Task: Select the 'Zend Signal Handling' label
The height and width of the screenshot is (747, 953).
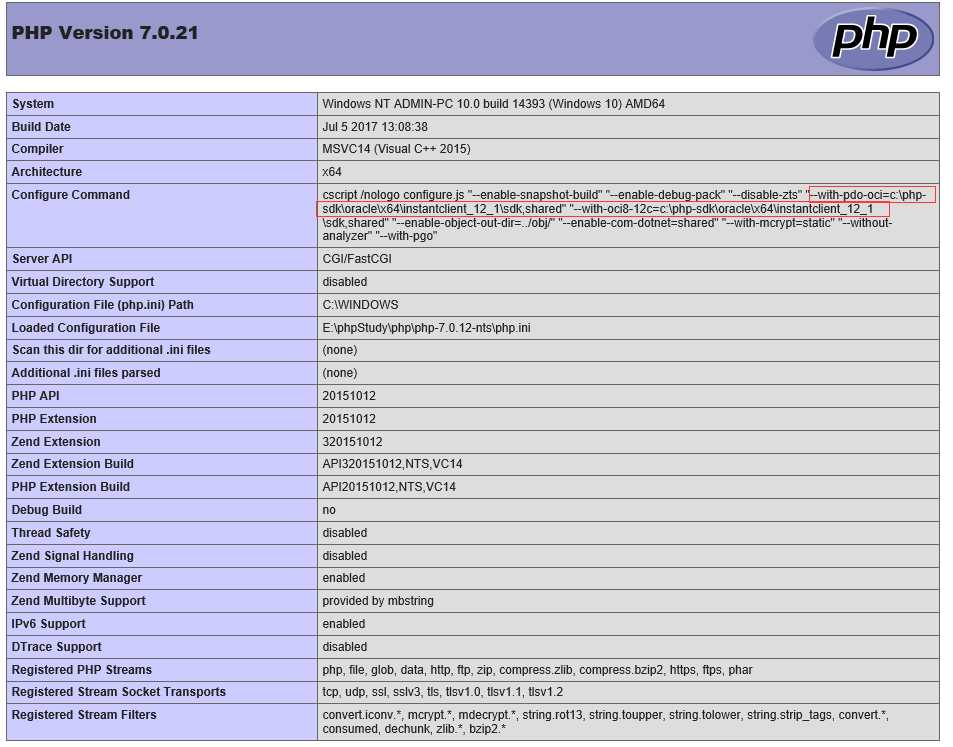Action: coord(72,556)
